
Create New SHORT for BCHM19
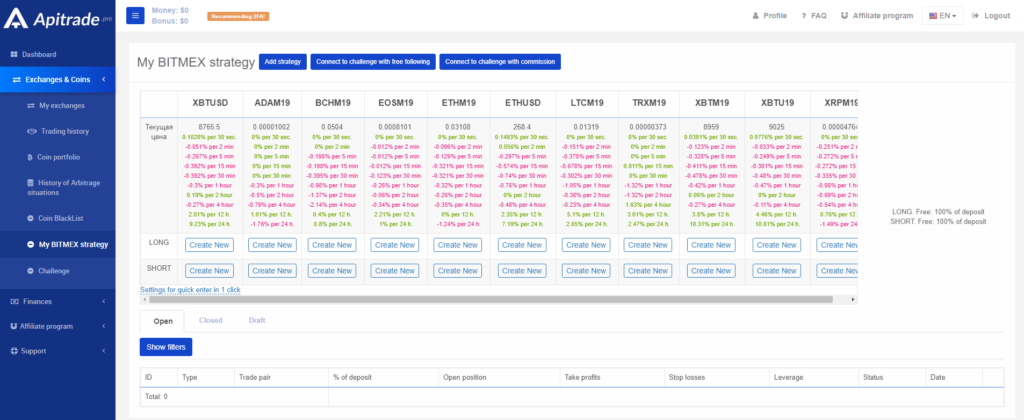pyautogui.click(x=332, y=270)
